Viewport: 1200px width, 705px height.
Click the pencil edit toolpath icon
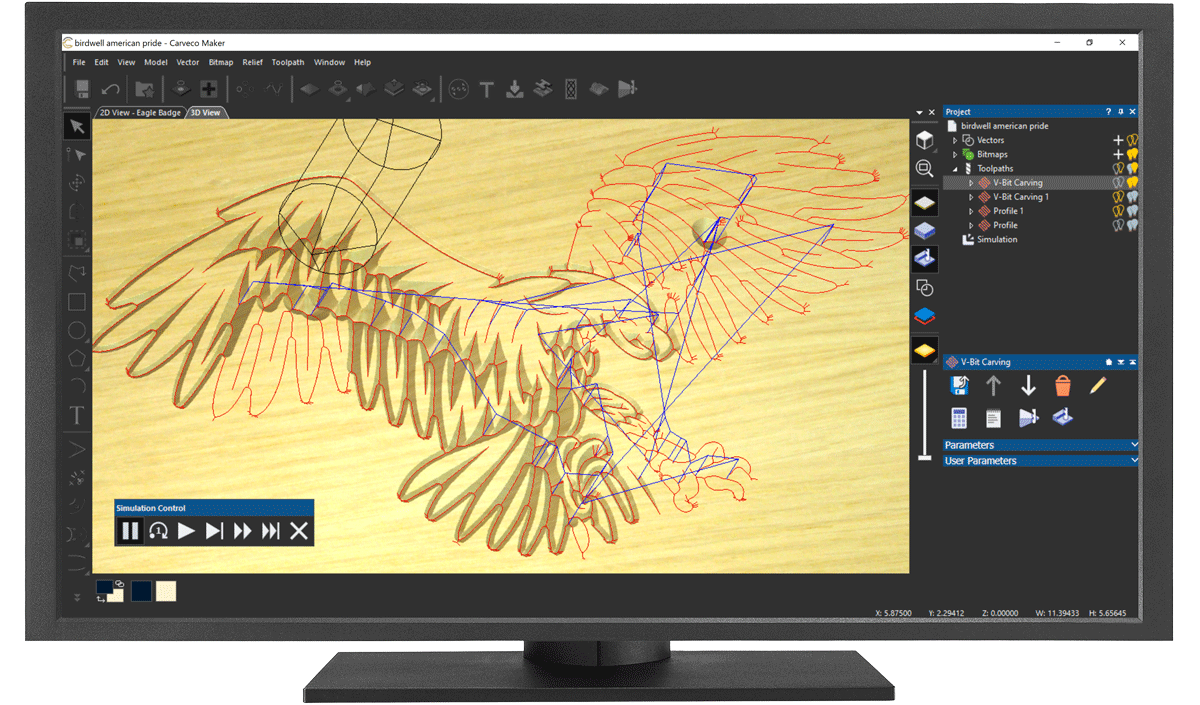pos(1097,386)
